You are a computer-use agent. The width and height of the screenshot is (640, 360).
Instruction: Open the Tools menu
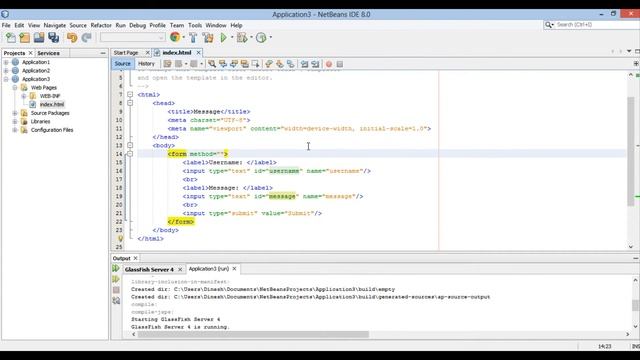pos(195,25)
